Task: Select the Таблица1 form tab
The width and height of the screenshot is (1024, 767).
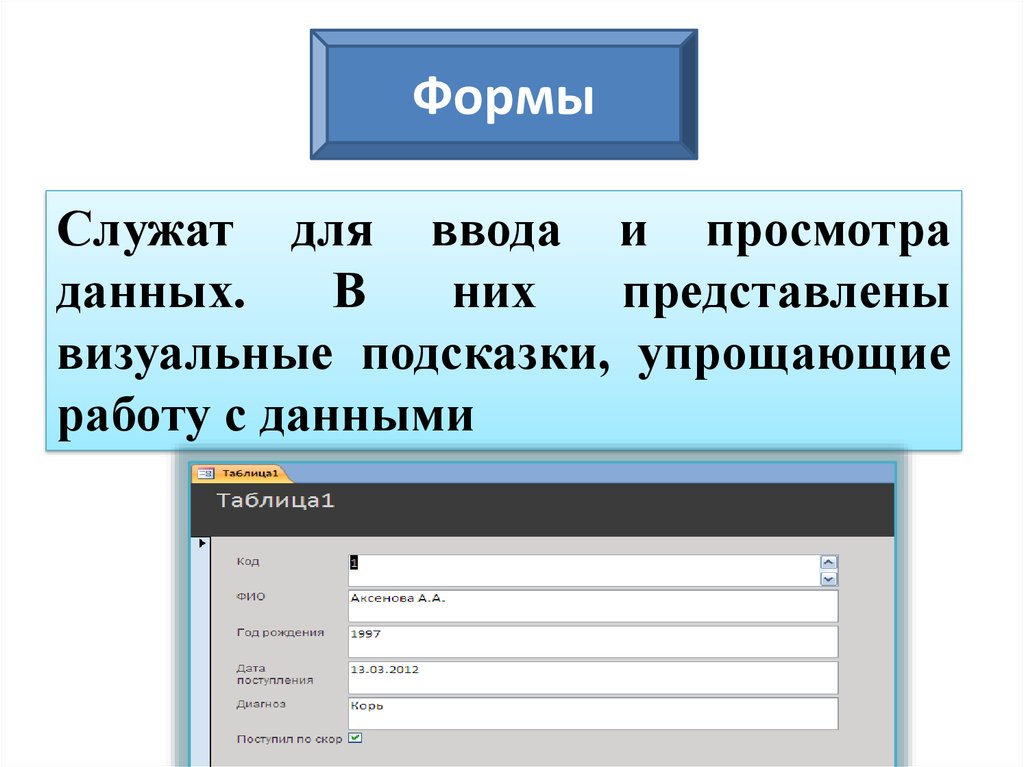Action: point(240,473)
